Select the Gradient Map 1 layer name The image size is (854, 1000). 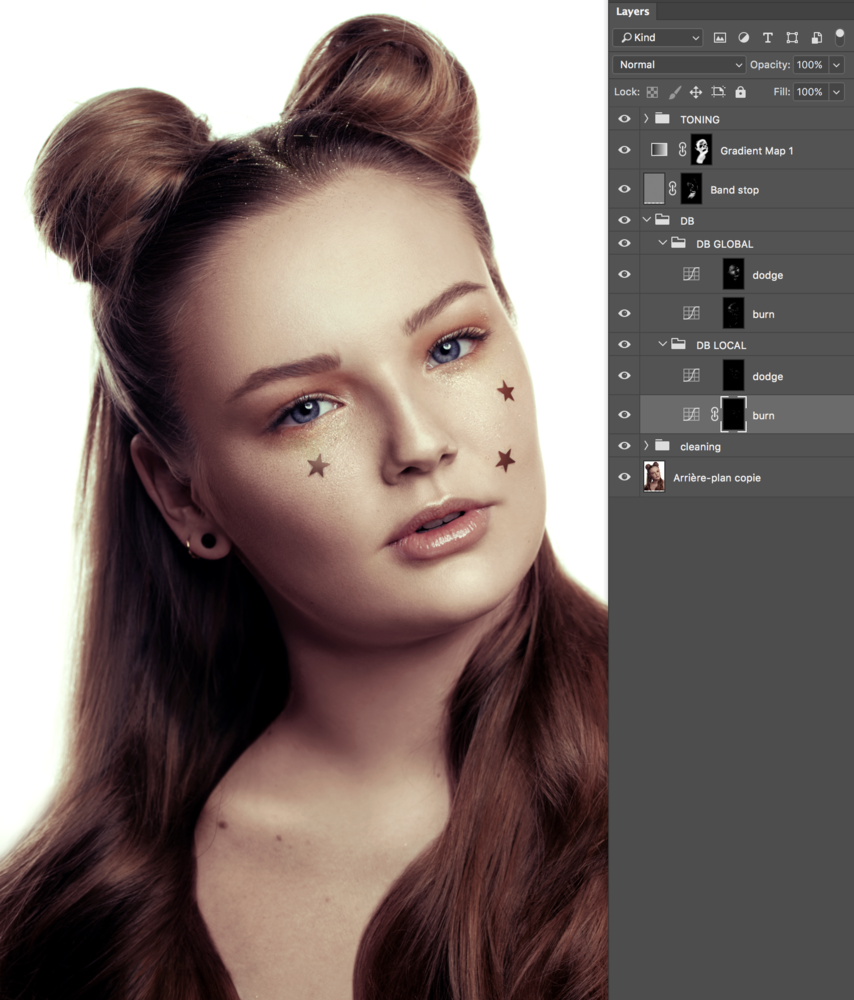[x=757, y=151]
